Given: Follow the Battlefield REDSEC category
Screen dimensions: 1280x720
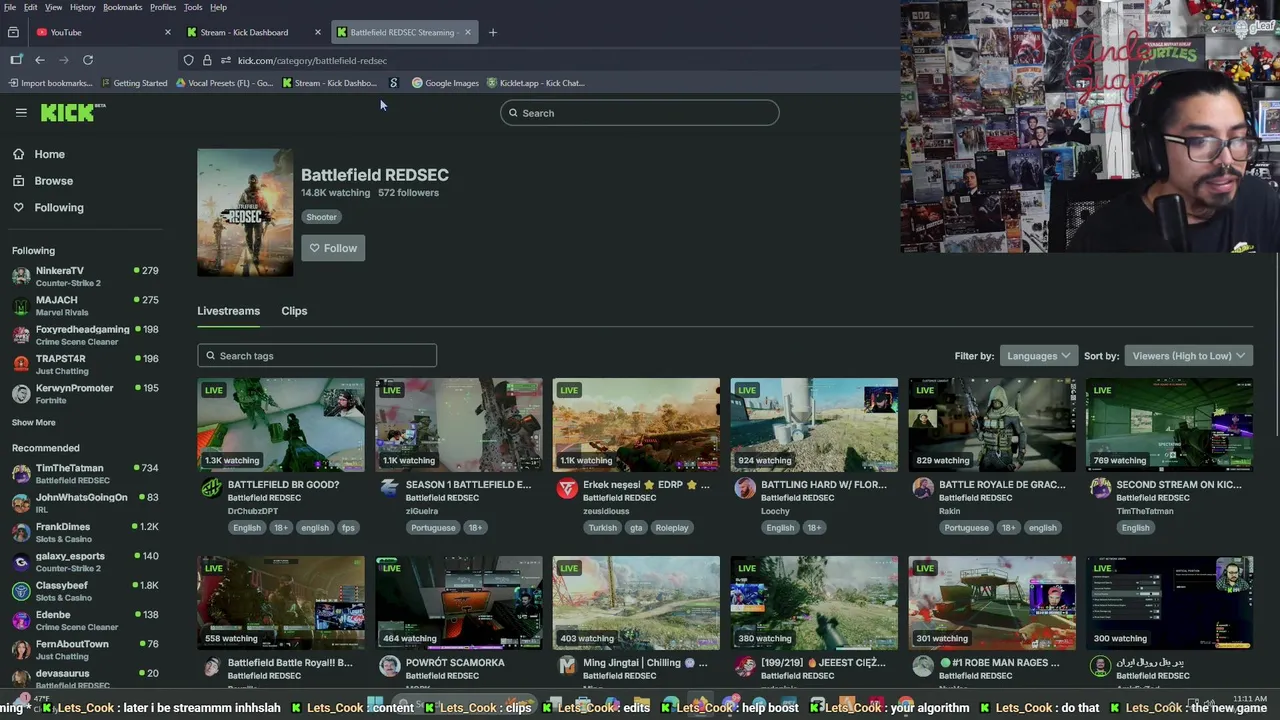Looking at the screenshot, I should pyautogui.click(x=333, y=248).
